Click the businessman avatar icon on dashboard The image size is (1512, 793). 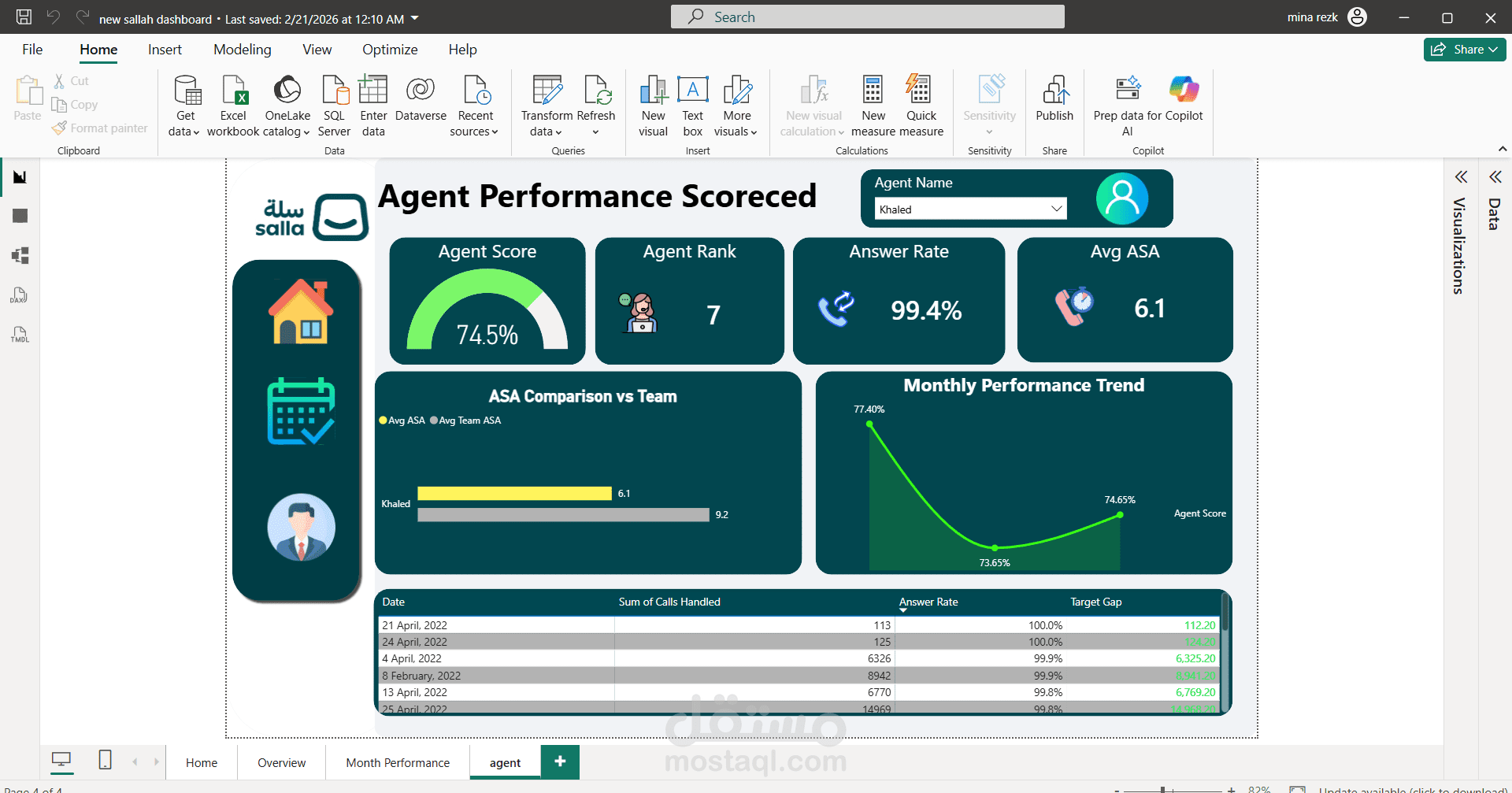point(301,527)
